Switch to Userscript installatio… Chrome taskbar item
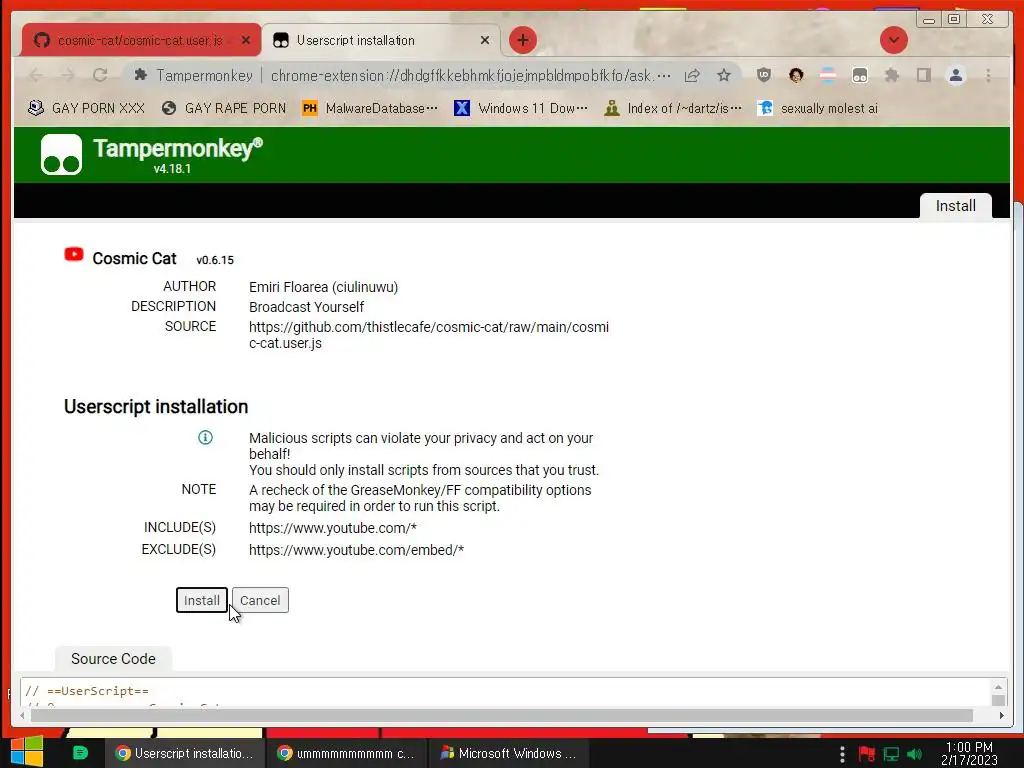This screenshot has height=768, width=1024. [185, 753]
